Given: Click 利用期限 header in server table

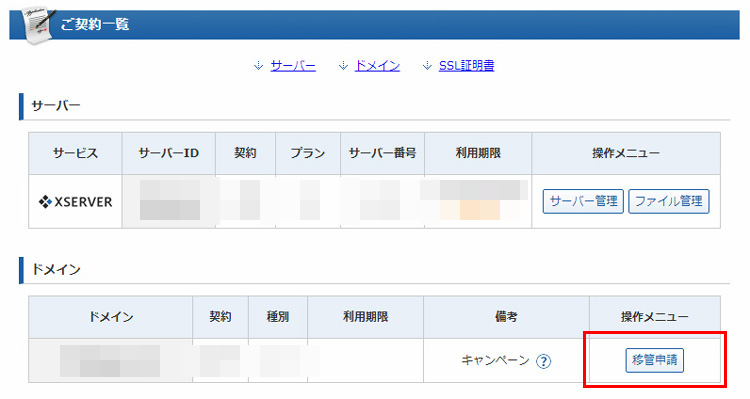Looking at the screenshot, I should click(478, 153).
